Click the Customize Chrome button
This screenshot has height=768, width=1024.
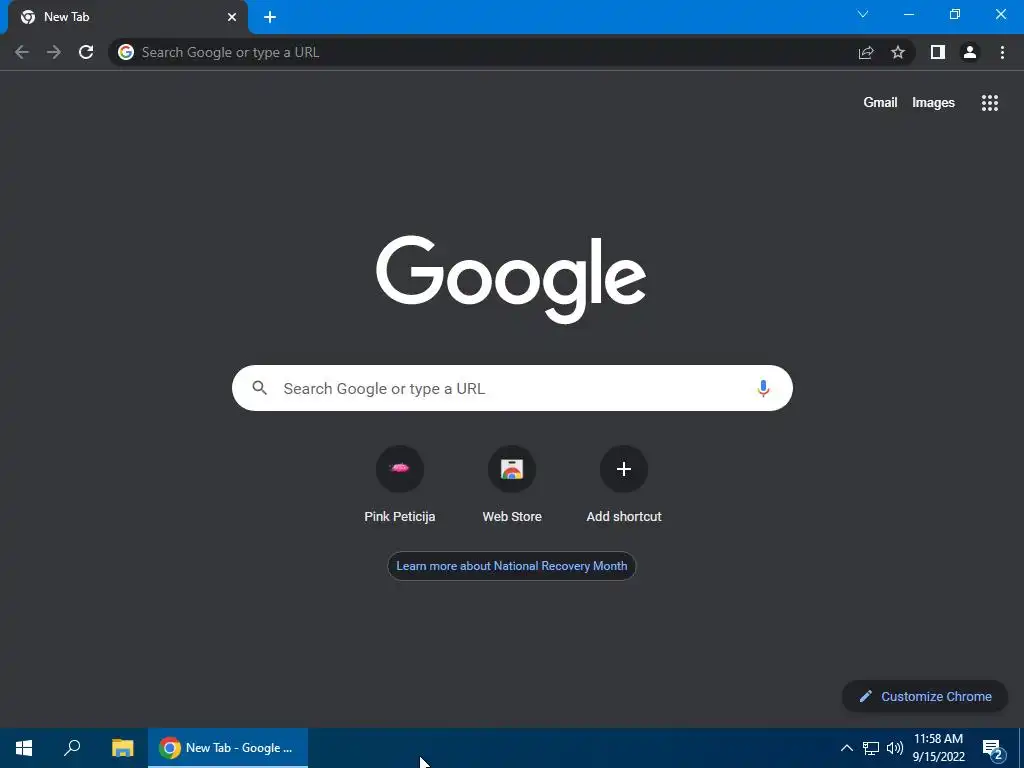coord(925,697)
